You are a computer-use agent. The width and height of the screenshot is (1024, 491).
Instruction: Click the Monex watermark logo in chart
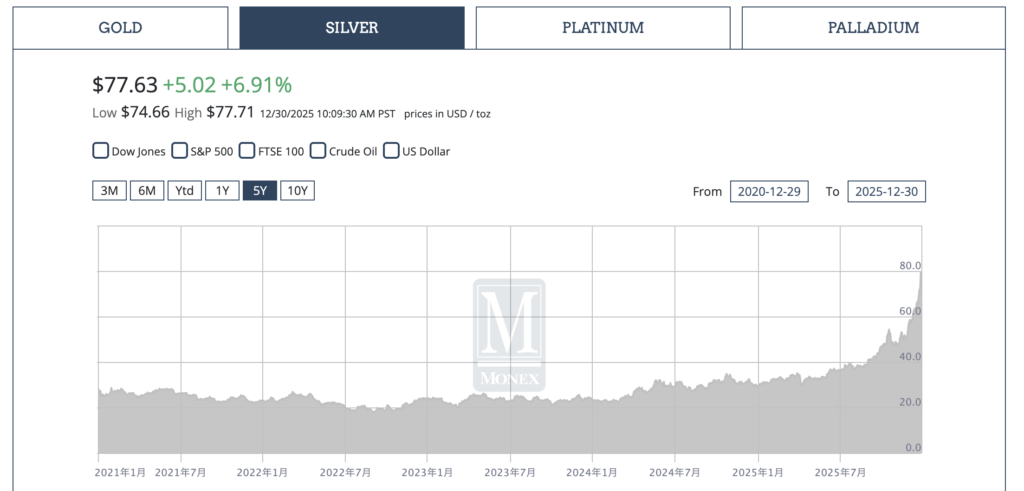(509, 334)
